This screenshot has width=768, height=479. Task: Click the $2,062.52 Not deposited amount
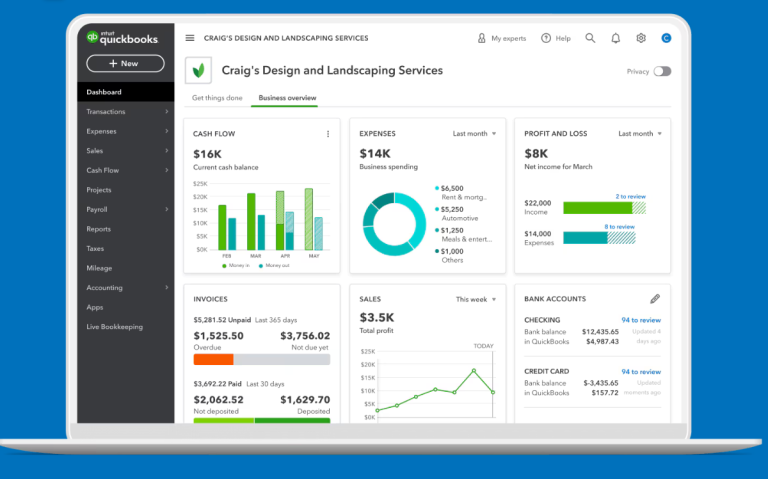[x=218, y=400]
